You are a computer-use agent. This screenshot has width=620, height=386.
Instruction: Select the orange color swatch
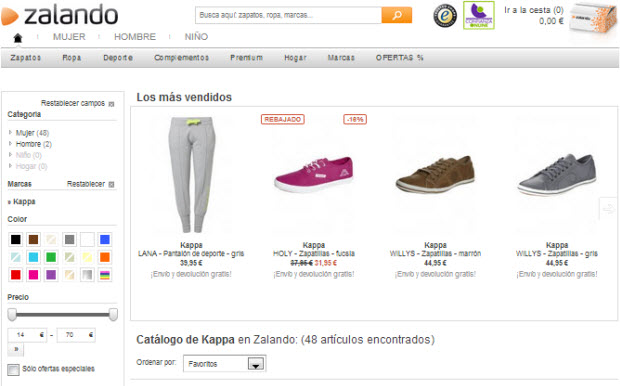tap(105, 257)
